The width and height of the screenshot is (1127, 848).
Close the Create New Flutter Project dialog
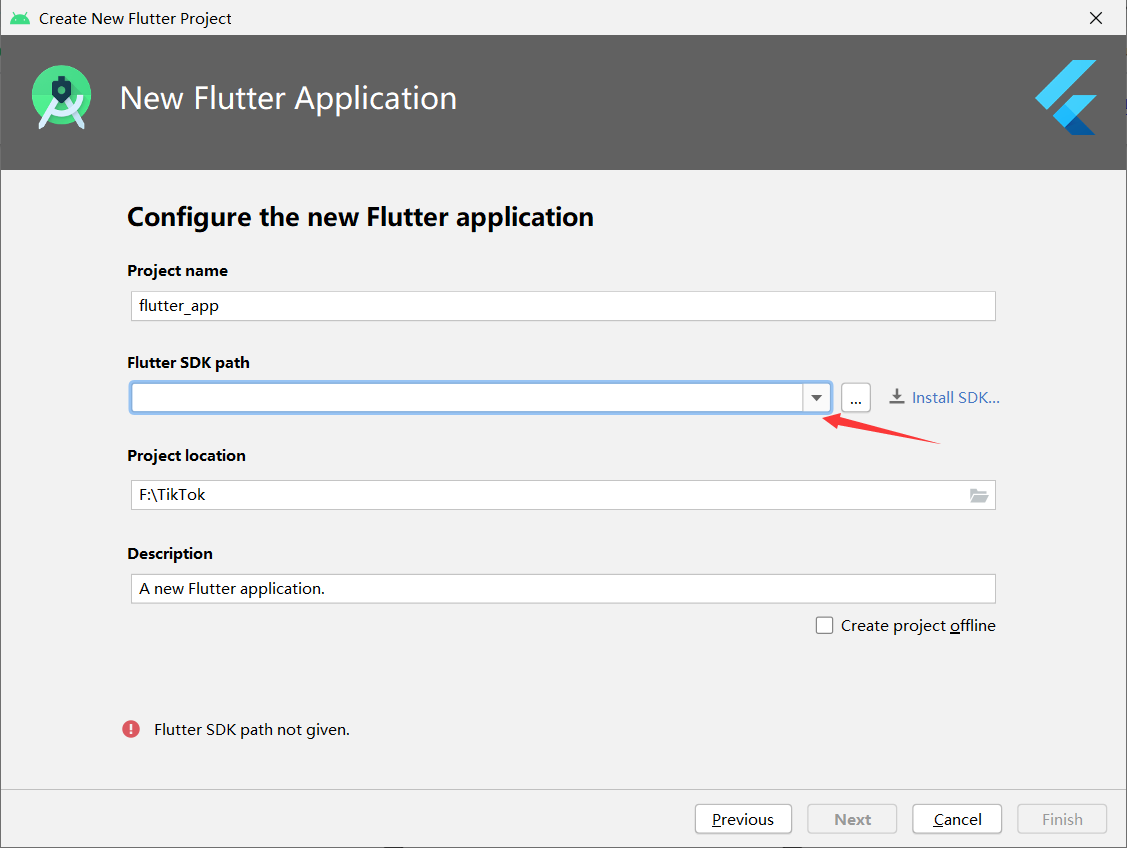[x=1095, y=18]
